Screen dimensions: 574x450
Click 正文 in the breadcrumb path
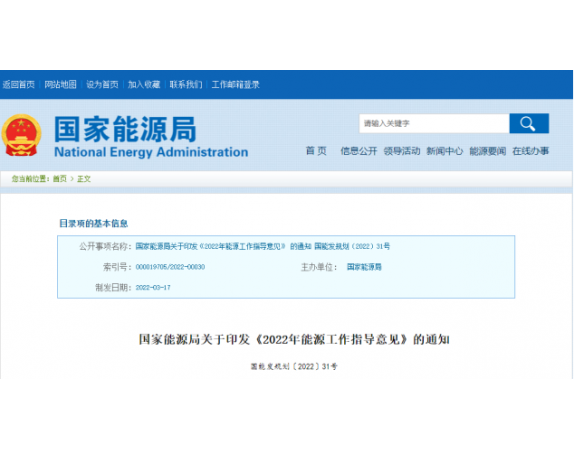click(x=84, y=179)
